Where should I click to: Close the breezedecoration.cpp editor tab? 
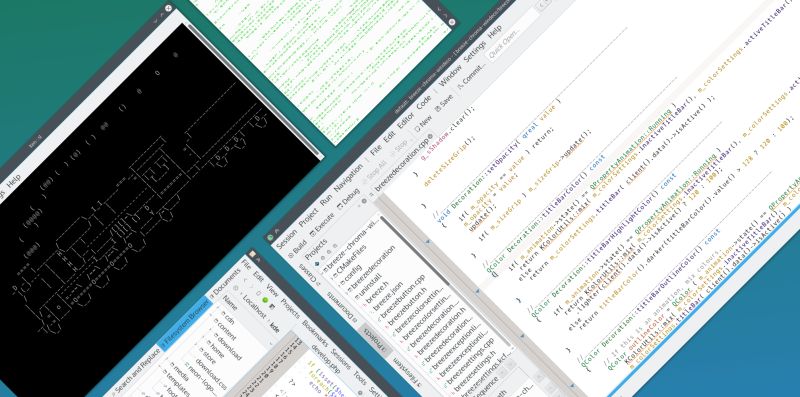(x=431, y=137)
